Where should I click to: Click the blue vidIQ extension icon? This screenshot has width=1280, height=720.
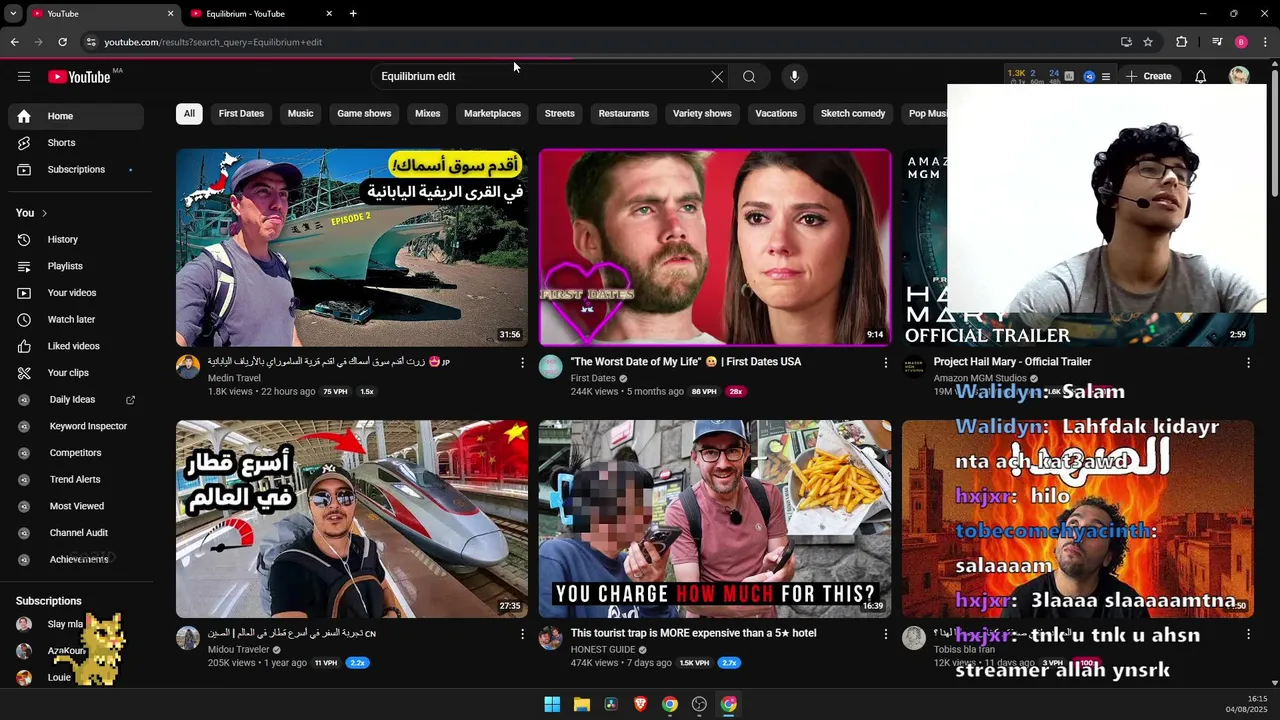[x=1089, y=76]
